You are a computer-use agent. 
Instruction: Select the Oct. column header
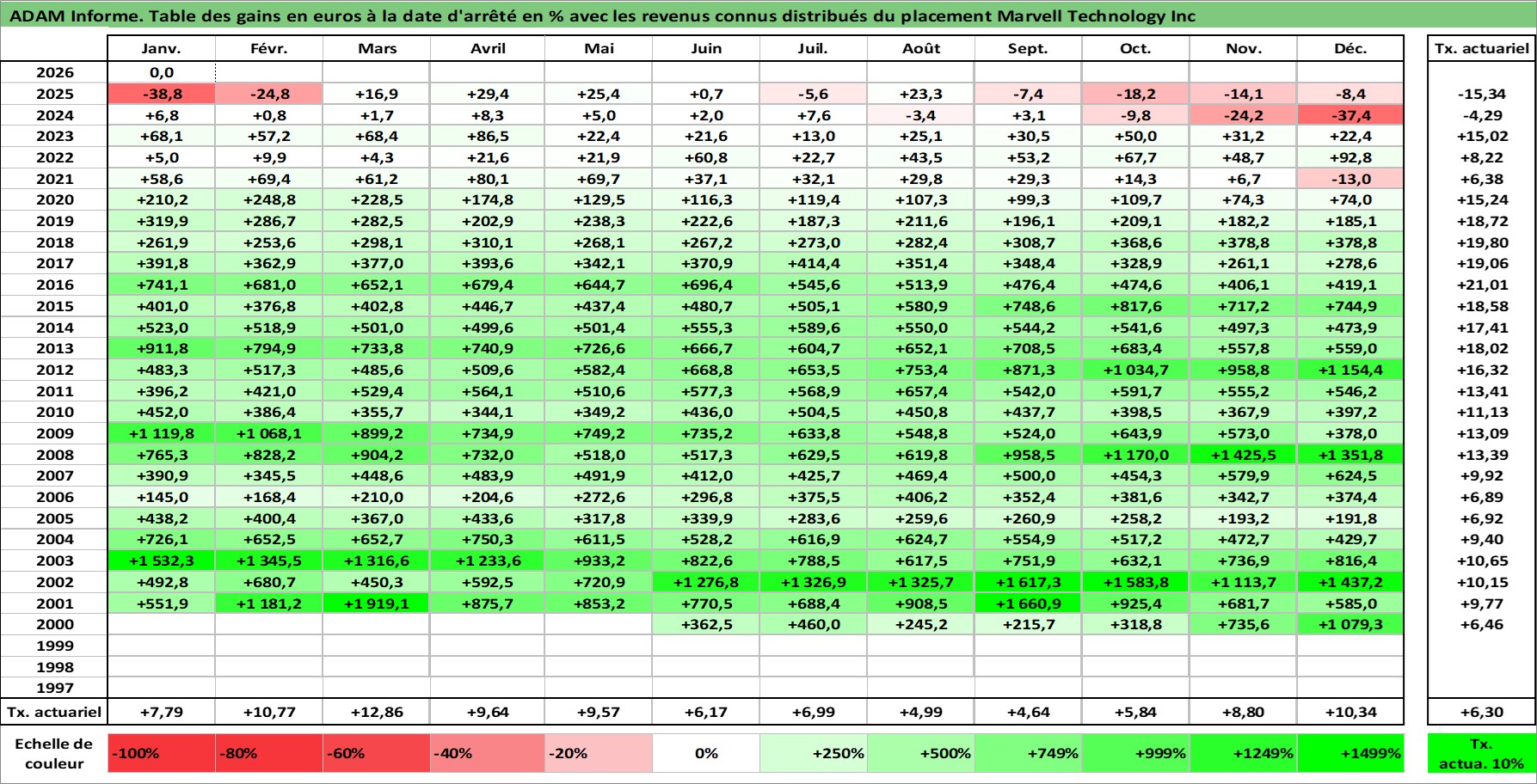pyautogui.click(x=1135, y=48)
